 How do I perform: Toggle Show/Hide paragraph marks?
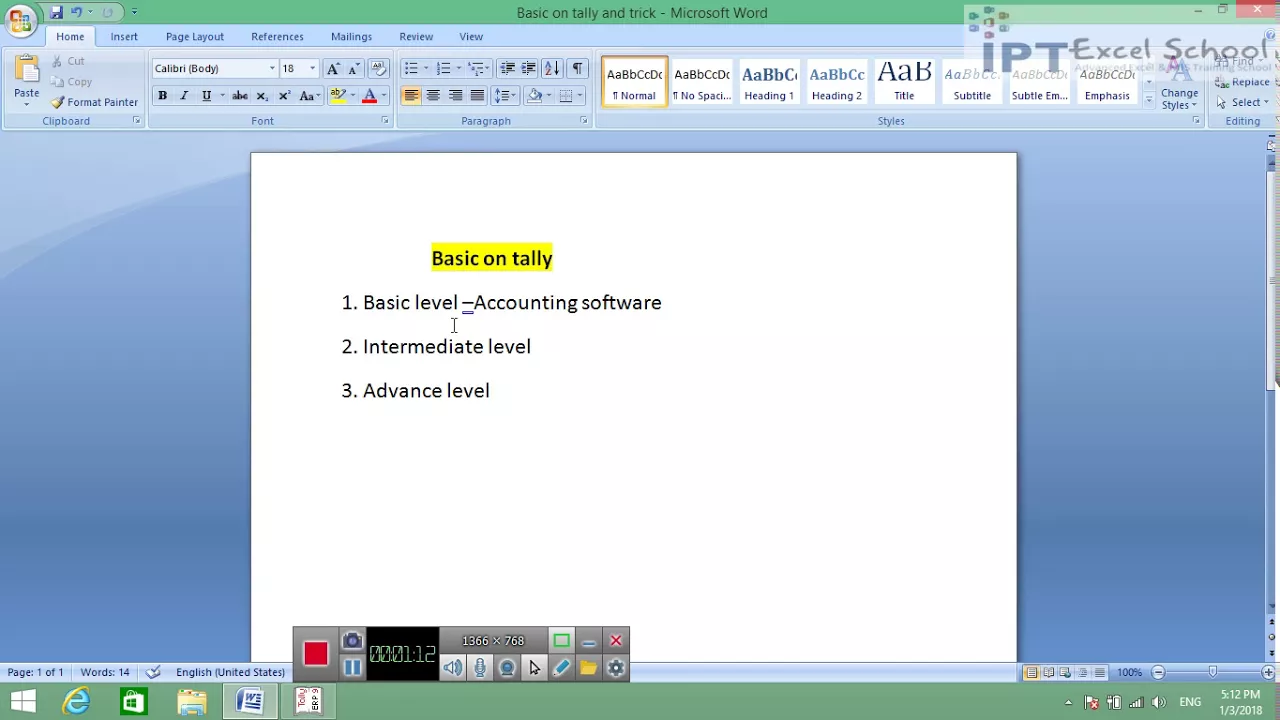(577, 69)
